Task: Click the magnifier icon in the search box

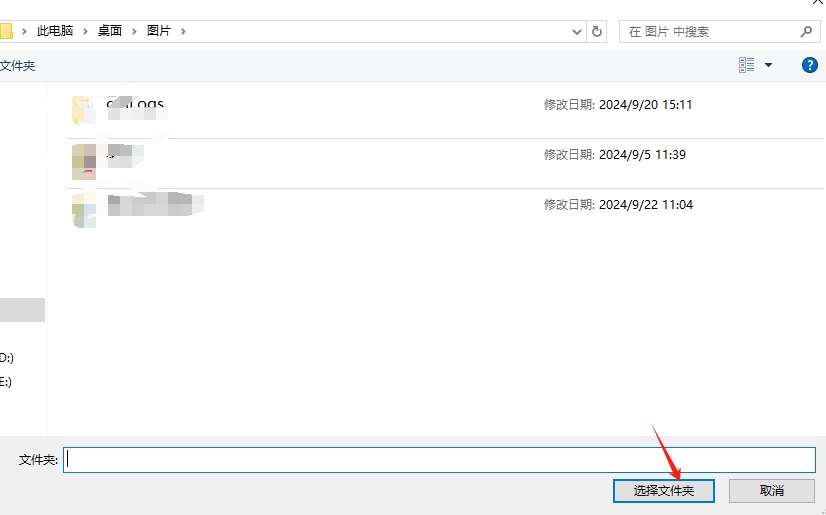Action: (x=806, y=31)
